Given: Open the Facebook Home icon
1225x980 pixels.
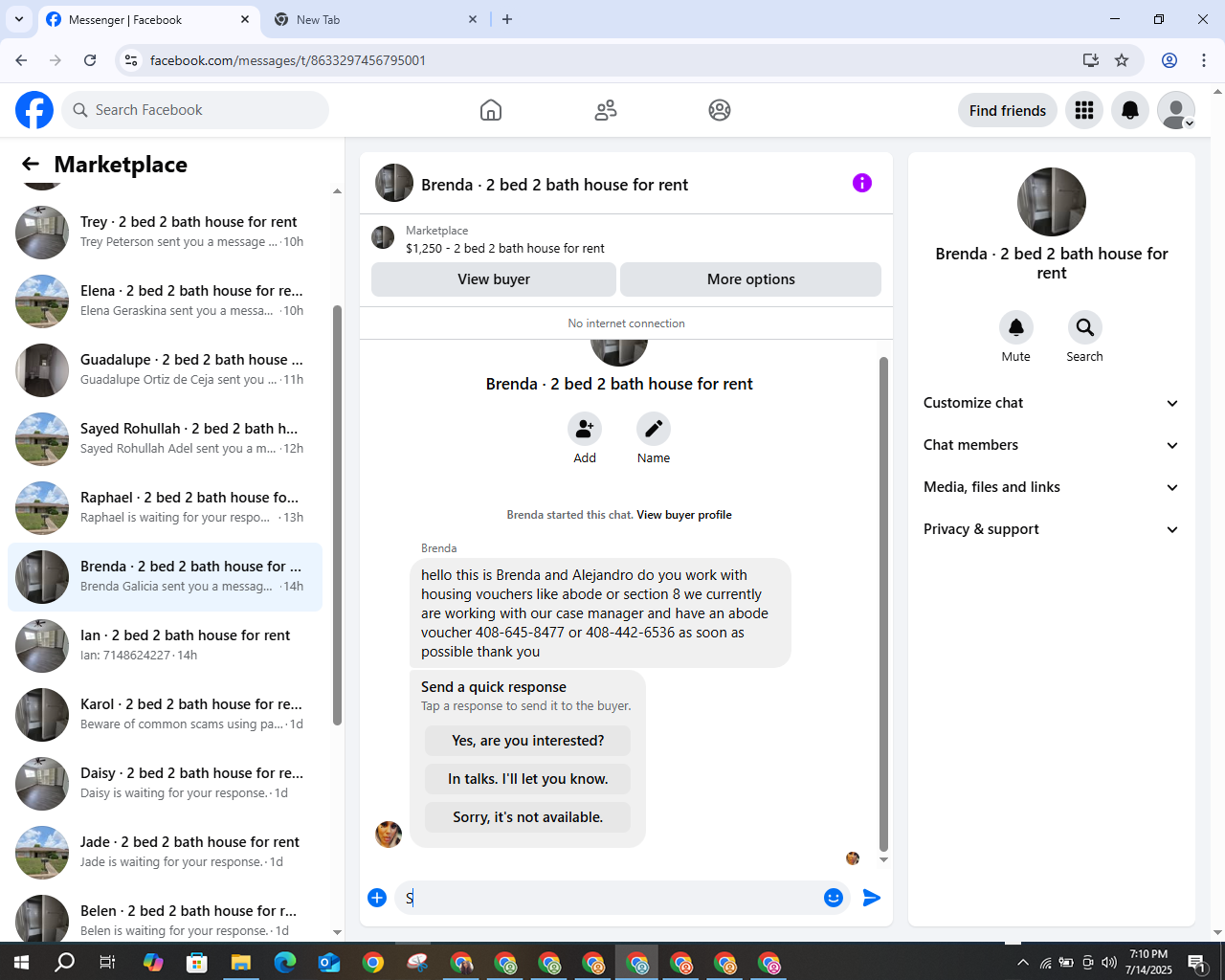Looking at the screenshot, I should tap(491, 110).
